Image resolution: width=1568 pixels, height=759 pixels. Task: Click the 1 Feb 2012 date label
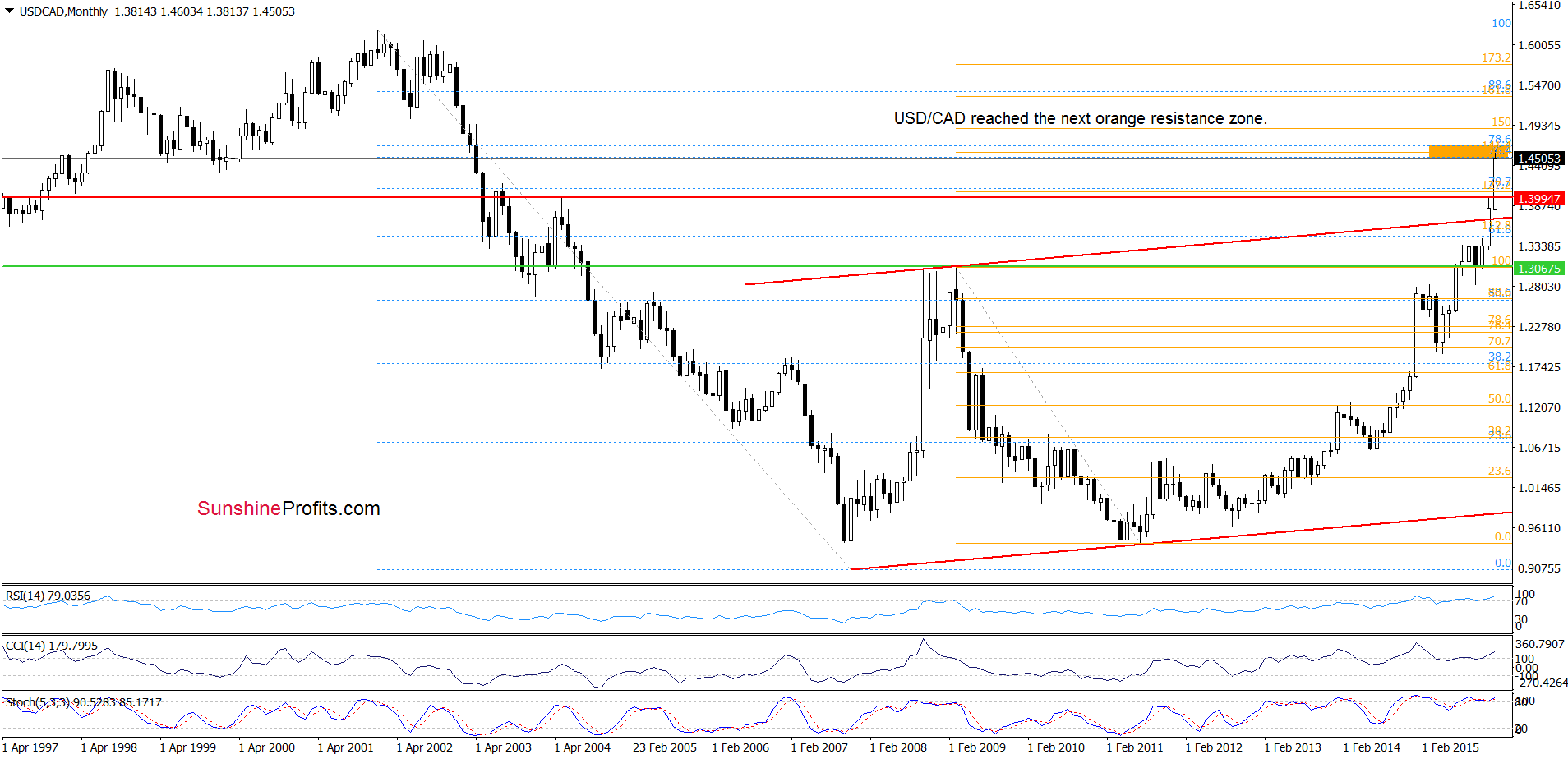click(1214, 747)
